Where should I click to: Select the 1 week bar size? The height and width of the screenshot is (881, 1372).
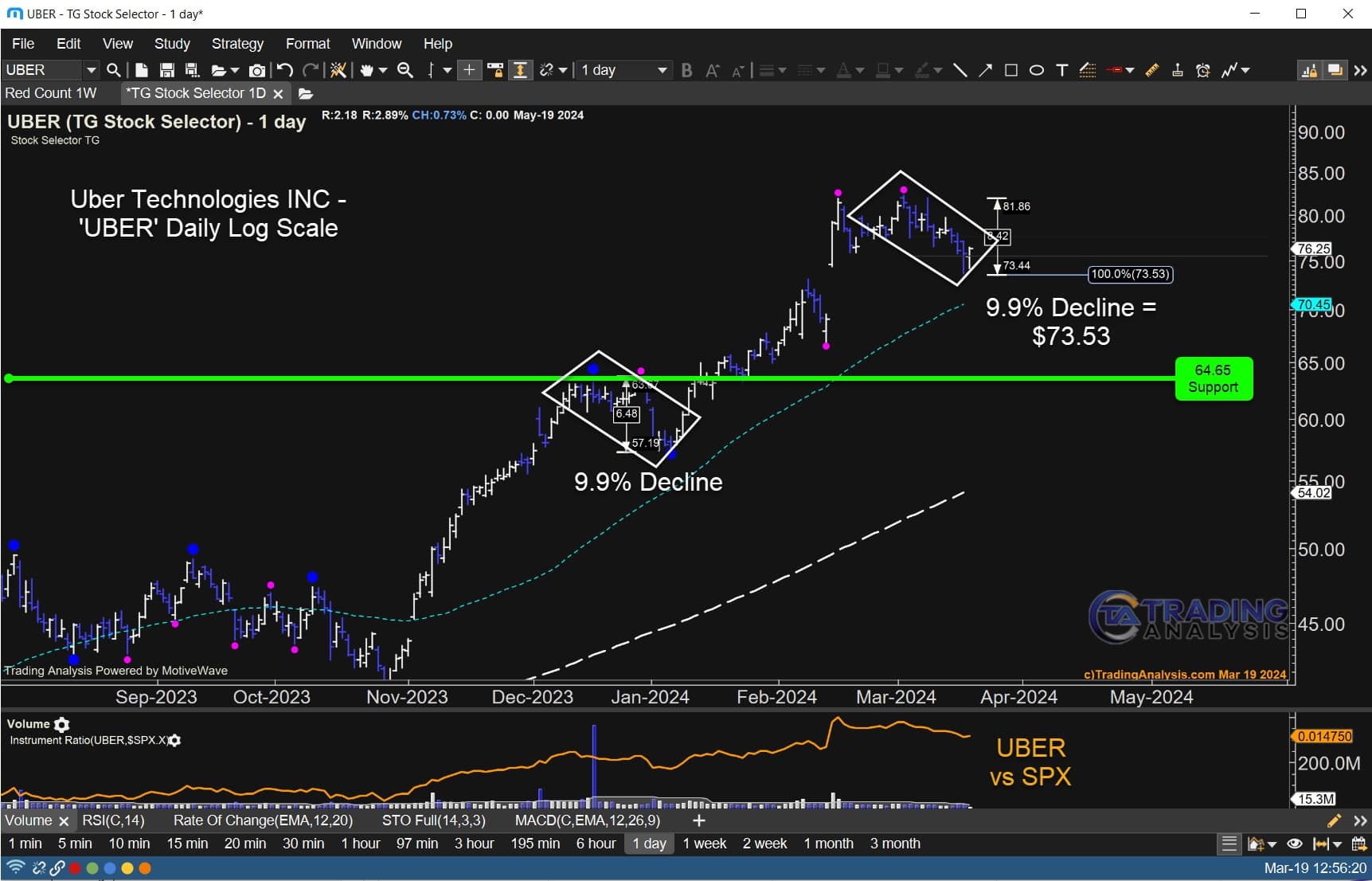705,844
